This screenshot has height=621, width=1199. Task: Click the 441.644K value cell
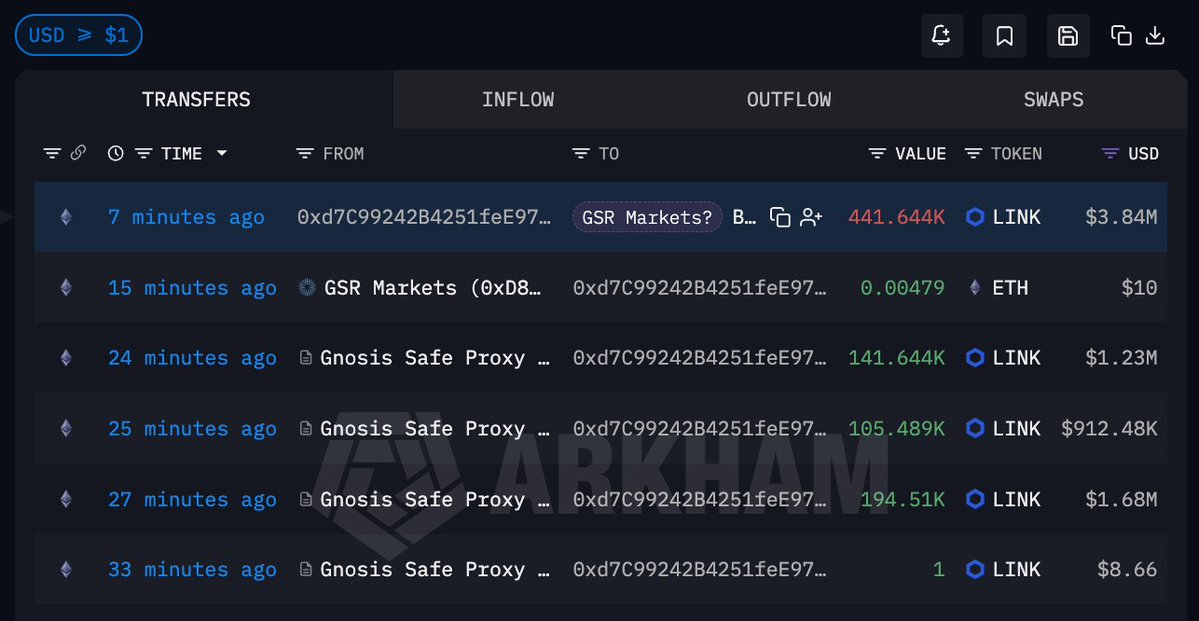(x=896, y=217)
